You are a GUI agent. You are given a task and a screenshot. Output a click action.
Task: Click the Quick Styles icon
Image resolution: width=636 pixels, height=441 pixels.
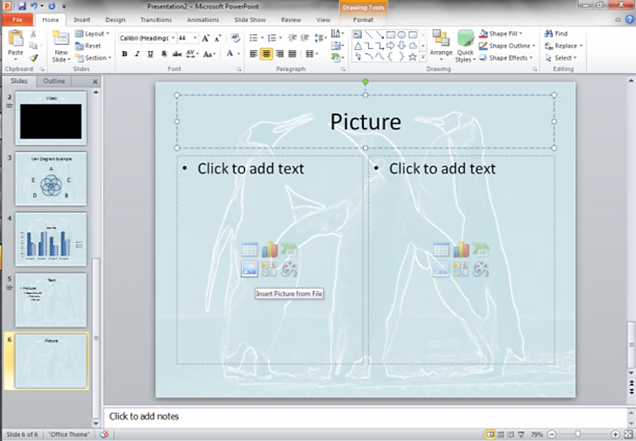465,44
